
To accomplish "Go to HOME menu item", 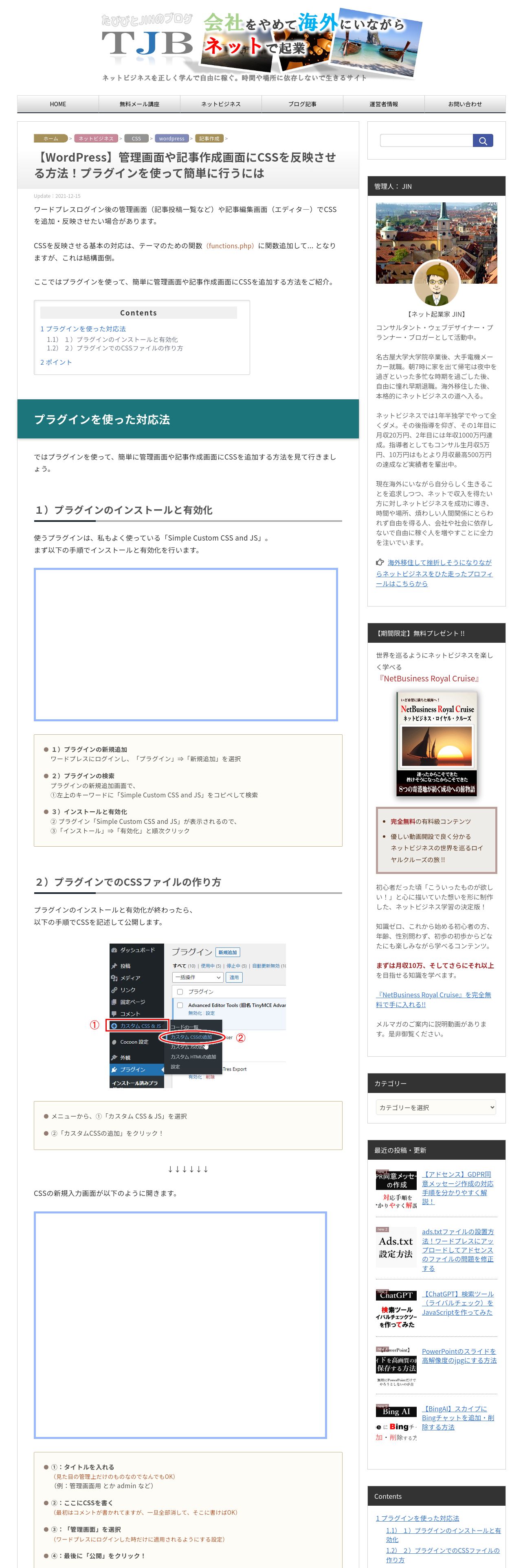I will click(x=58, y=104).
